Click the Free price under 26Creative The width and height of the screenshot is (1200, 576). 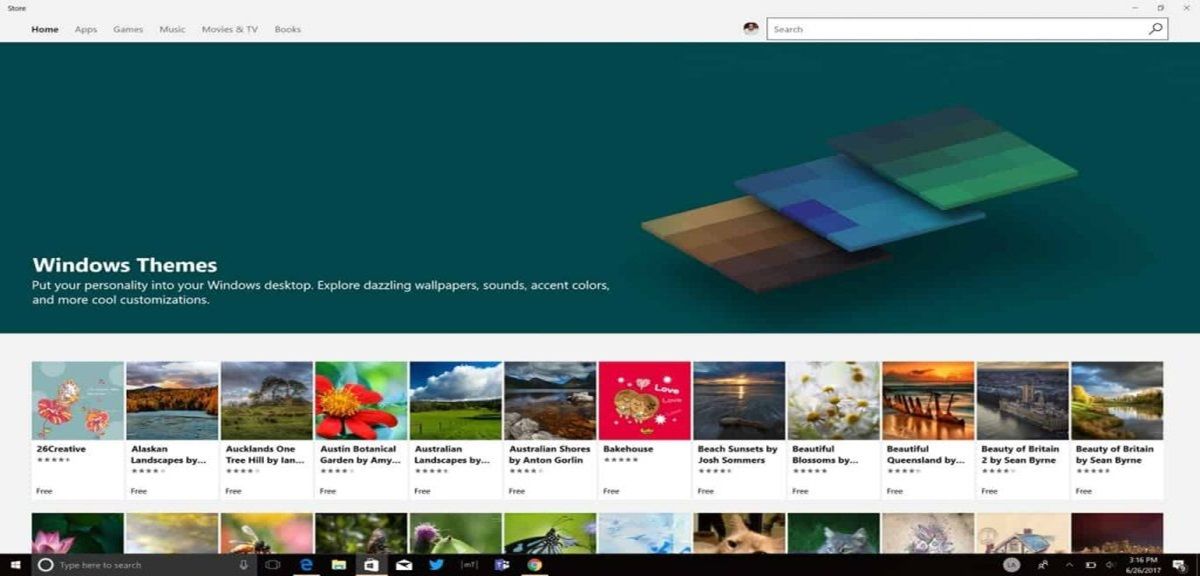44,491
